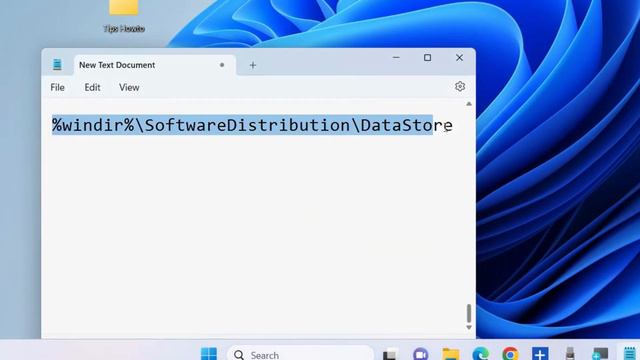This screenshot has height=360, width=640.
Task: Click the vertical scrollbar thumb in Notepad
Action: tap(469, 313)
